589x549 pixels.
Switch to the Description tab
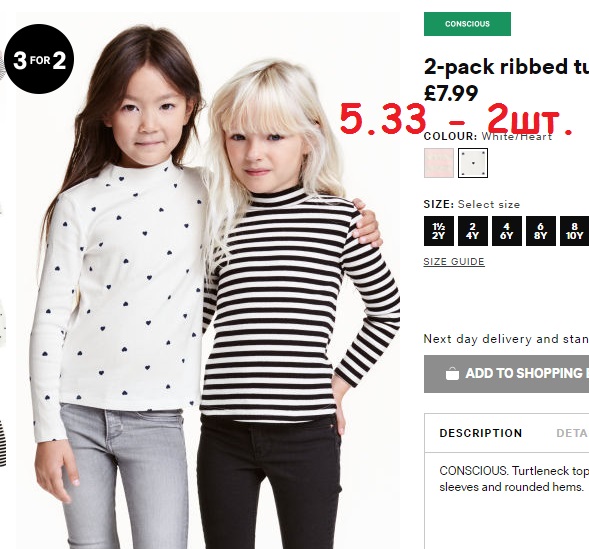click(481, 433)
